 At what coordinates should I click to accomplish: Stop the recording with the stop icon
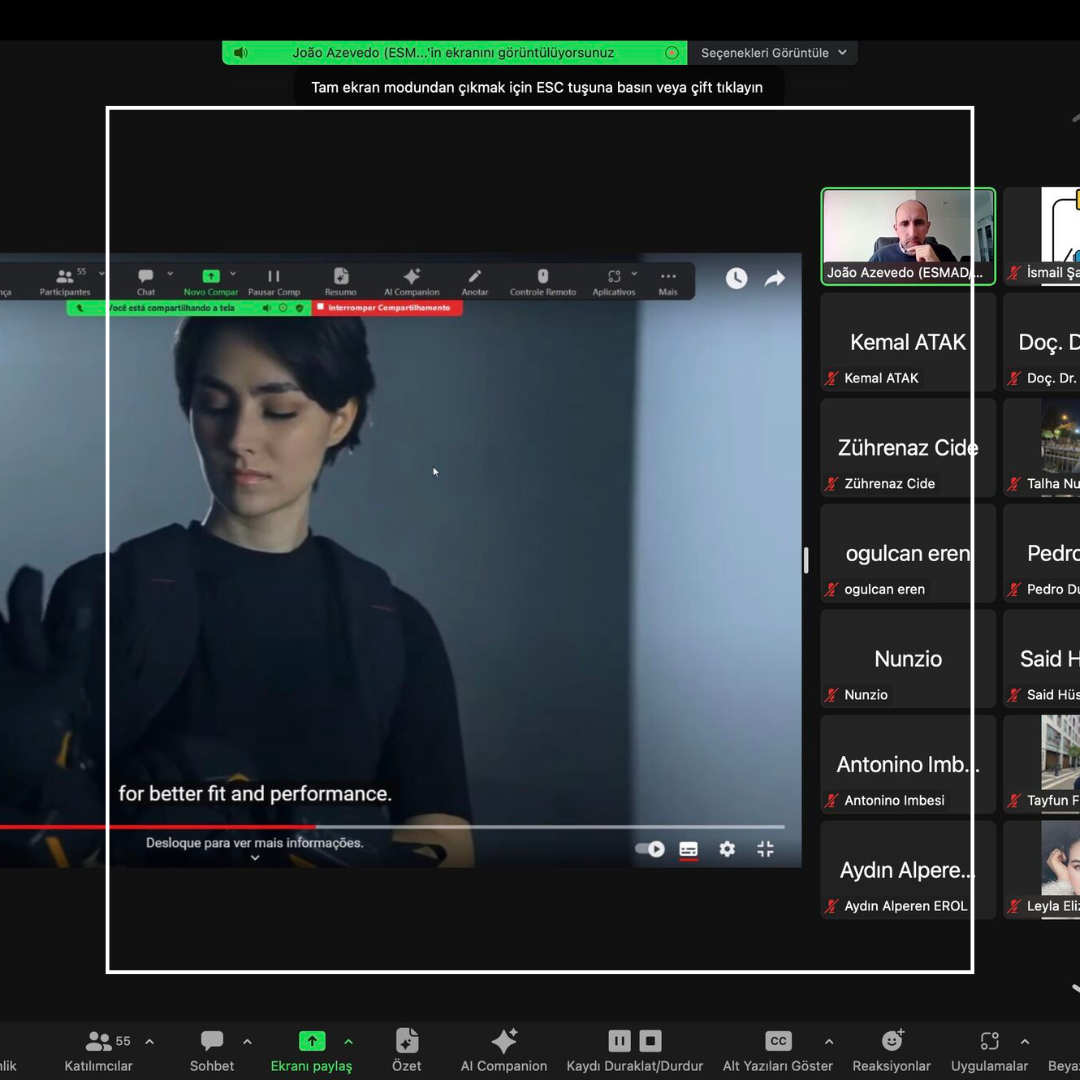pos(650,1041)
